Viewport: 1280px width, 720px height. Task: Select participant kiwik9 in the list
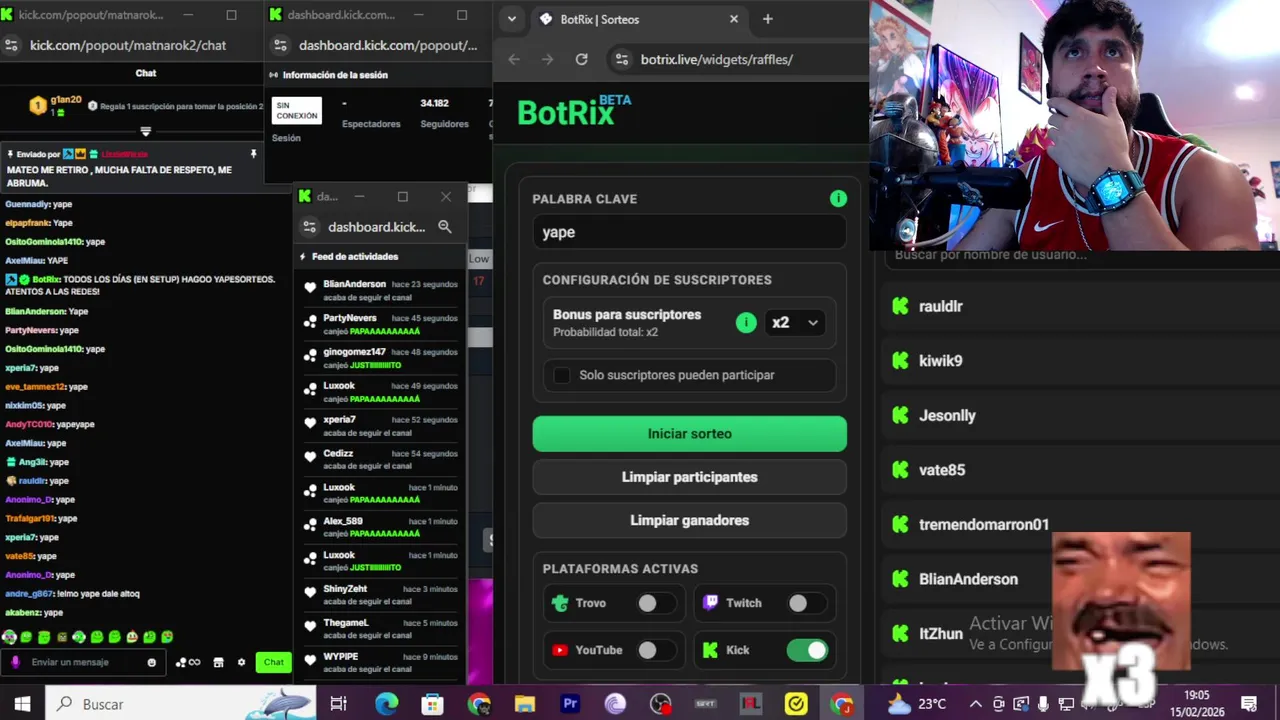pos(1078,361)
